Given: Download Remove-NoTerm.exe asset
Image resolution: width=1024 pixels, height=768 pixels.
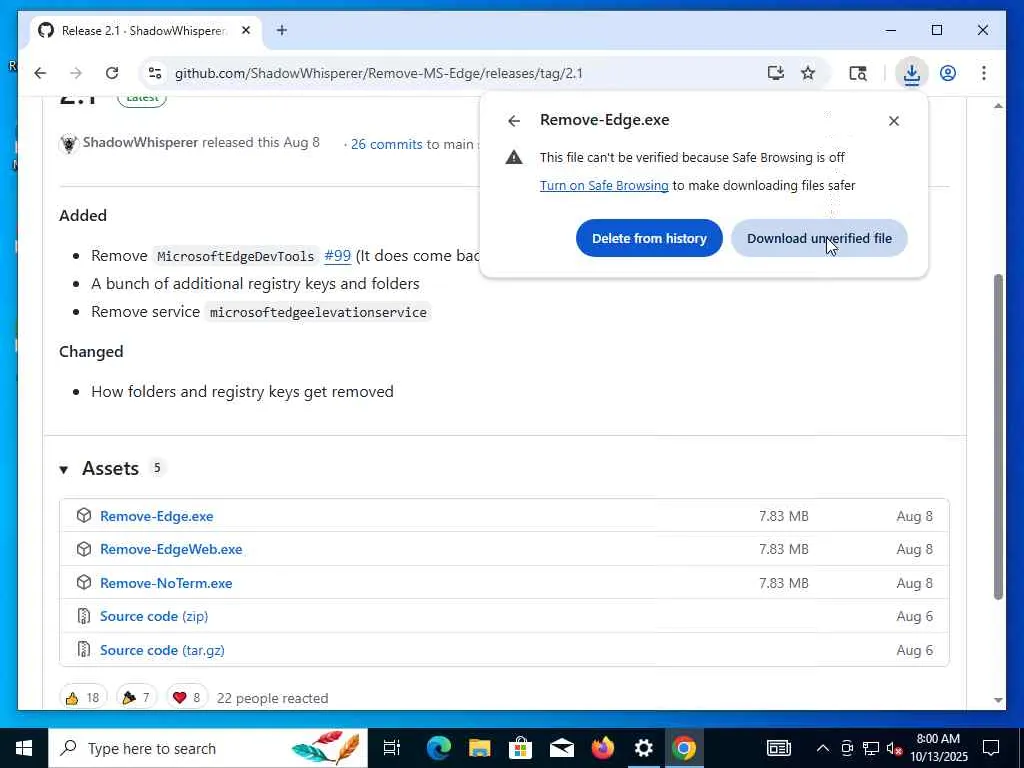Looking at the screenshot, I should click(x=166, y=583).
